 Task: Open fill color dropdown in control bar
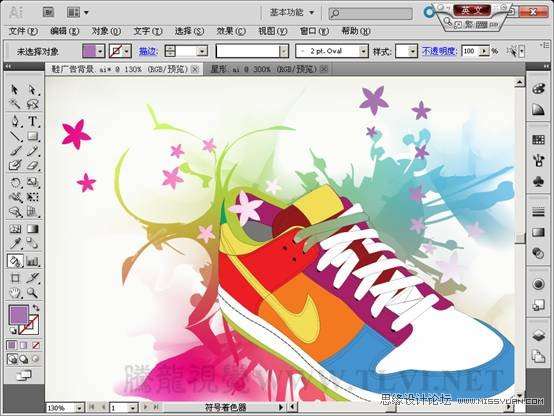point(100,52)
